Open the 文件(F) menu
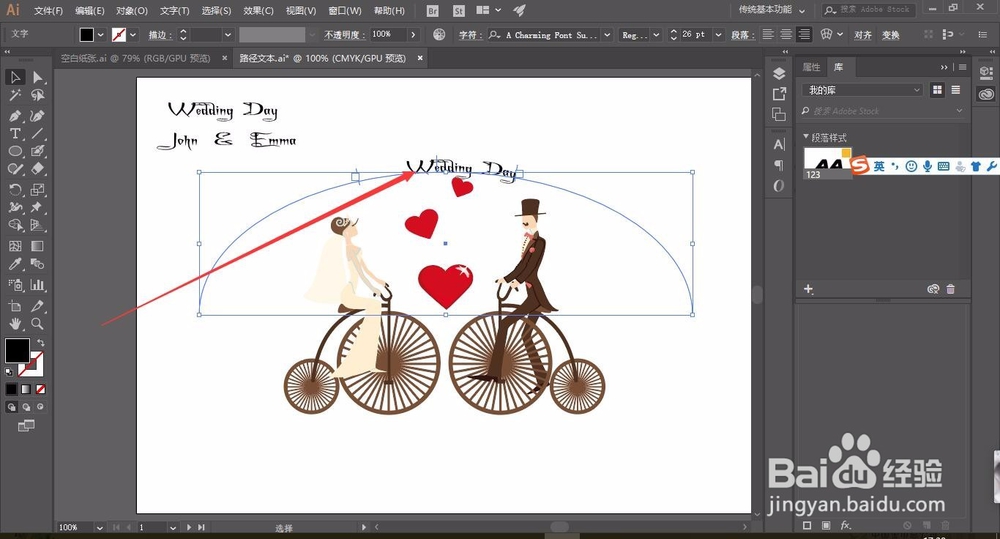This screenshot has width=1000, height=539. pyautogui.click(x=48, y=11)
